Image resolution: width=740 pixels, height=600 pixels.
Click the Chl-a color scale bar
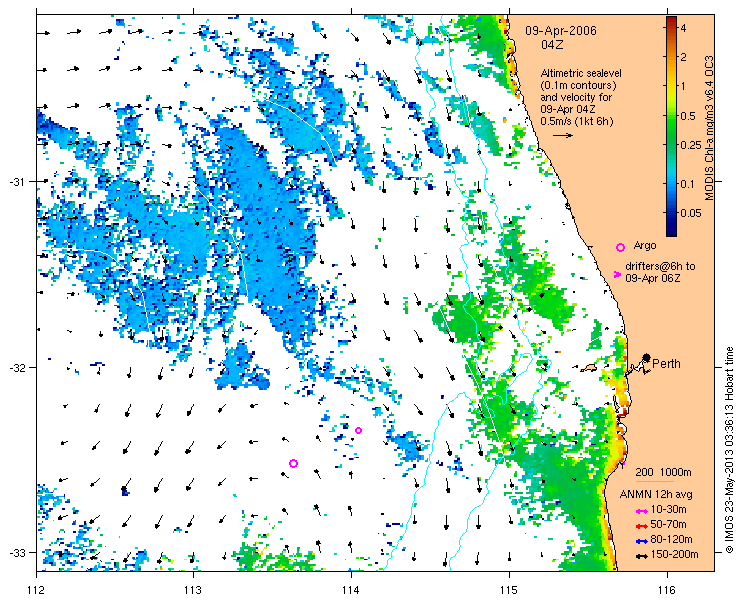671,126
